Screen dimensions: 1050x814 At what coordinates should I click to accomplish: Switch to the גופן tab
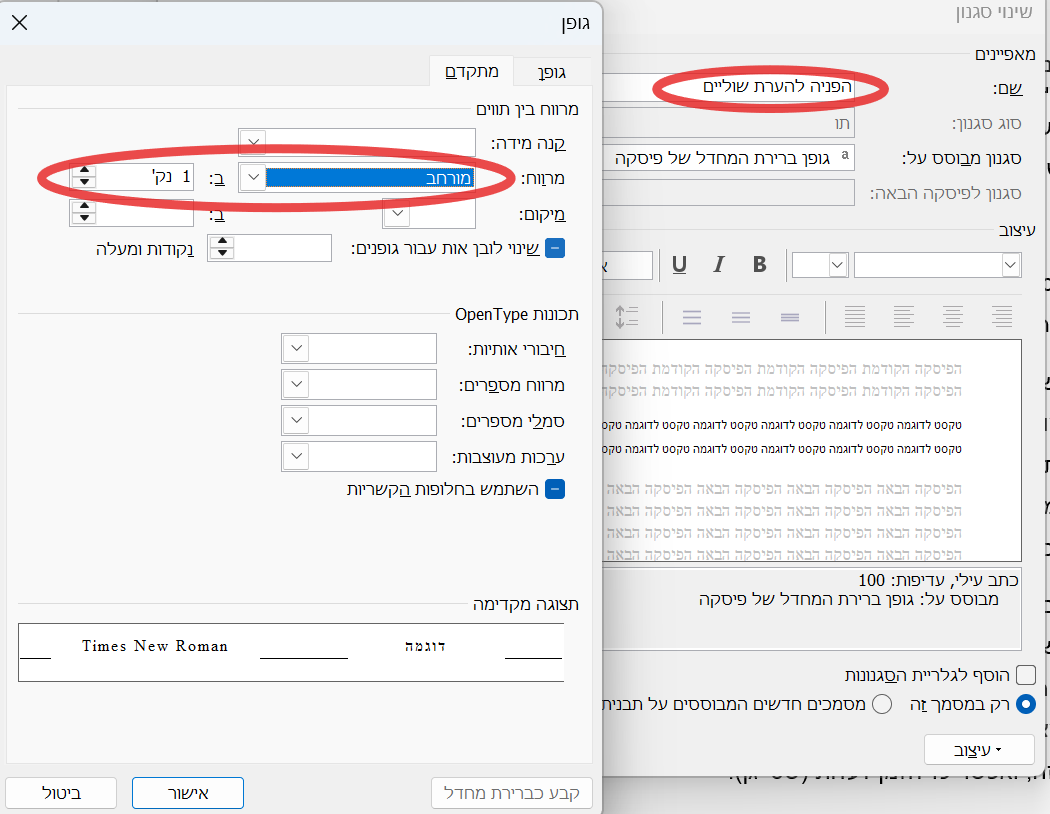(x=553, y=72)
